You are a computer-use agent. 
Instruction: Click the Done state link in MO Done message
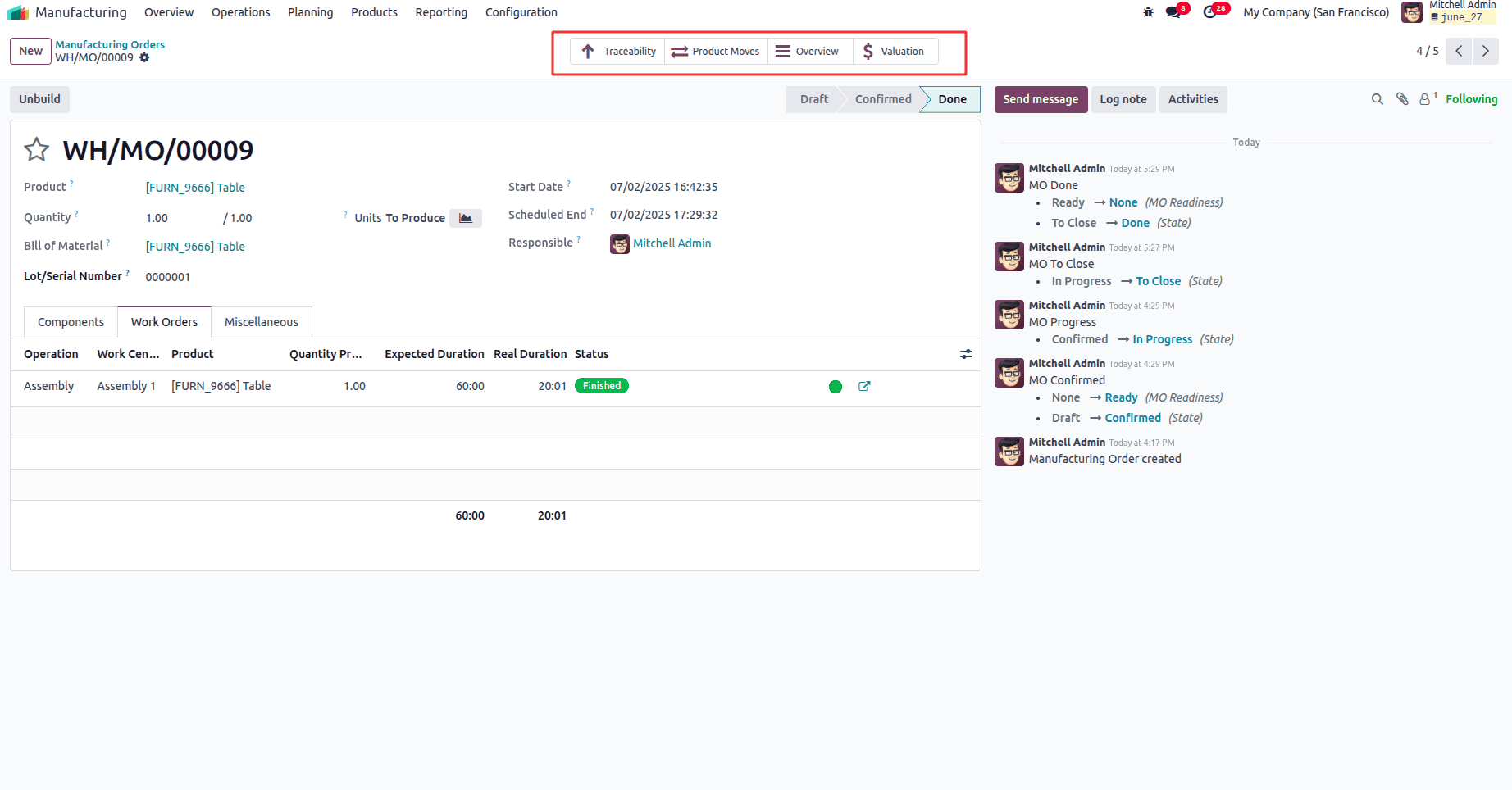coord(1135,223)
